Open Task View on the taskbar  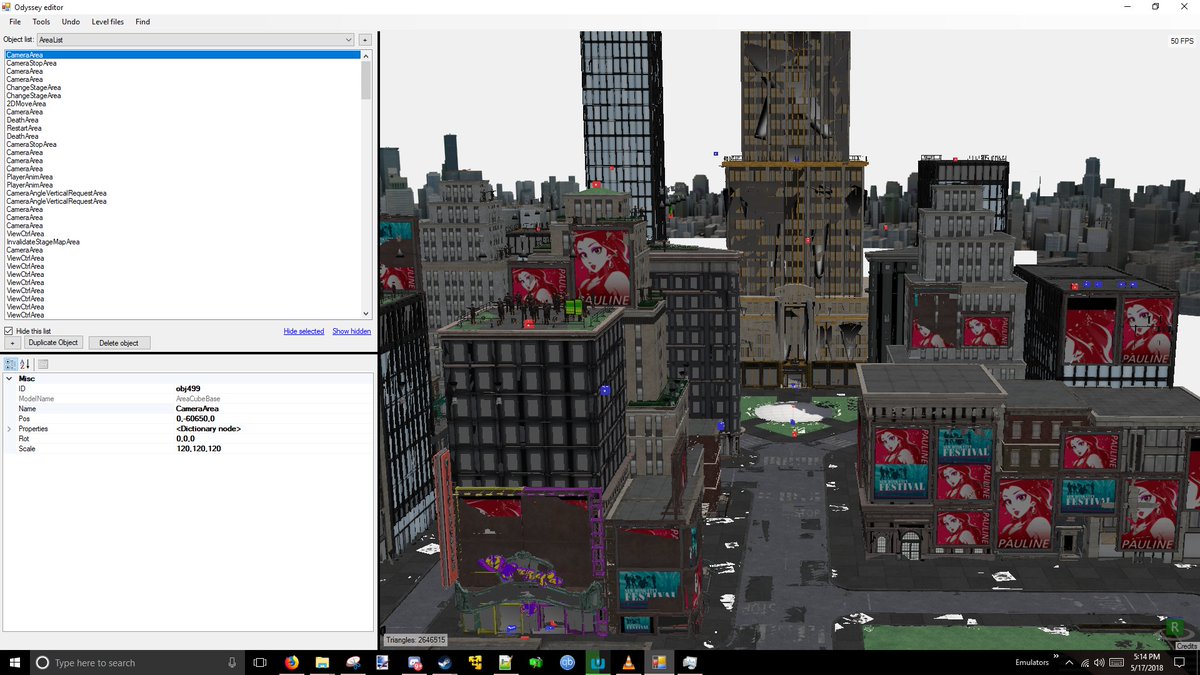click(259, 662)
